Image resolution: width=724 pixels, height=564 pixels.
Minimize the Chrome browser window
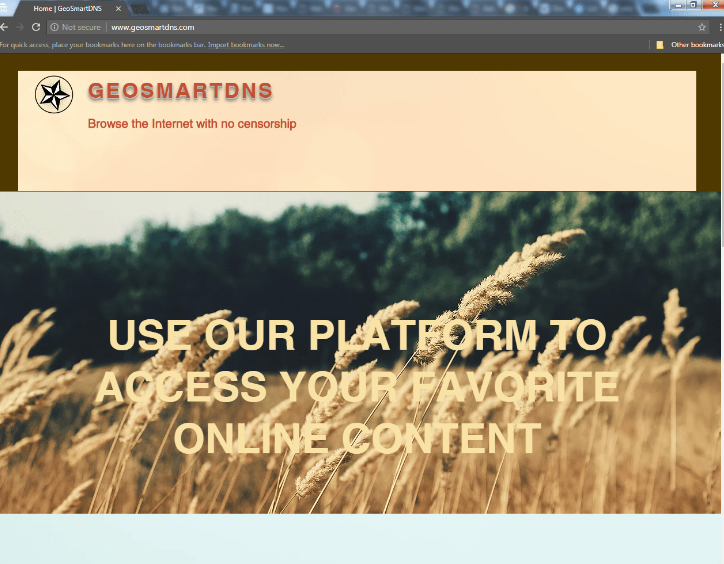[678, 5]
